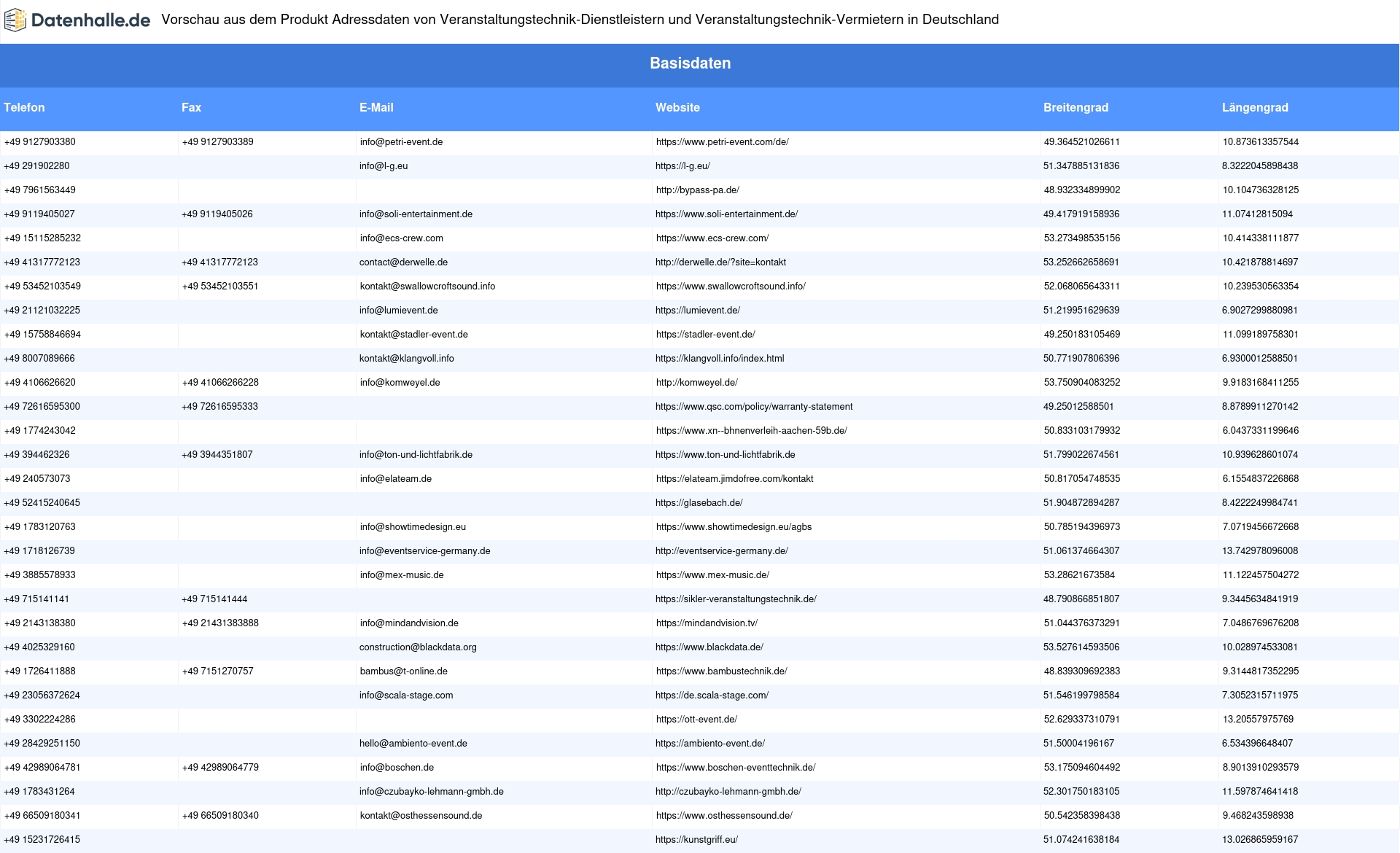This screenshot has width=1400, height=853.
Task: Click email hello@ambiento-event.de
Action: coord(413,744)
